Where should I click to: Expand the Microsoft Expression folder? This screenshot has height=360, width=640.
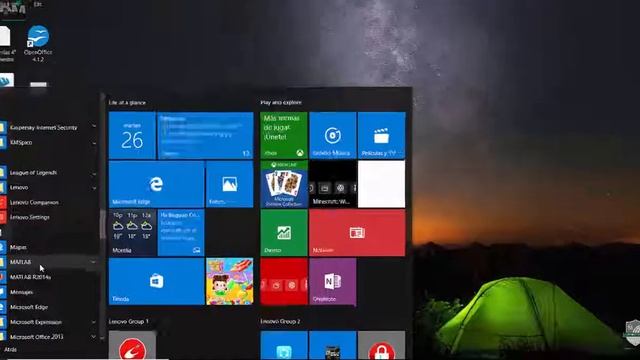click(49, 322)
